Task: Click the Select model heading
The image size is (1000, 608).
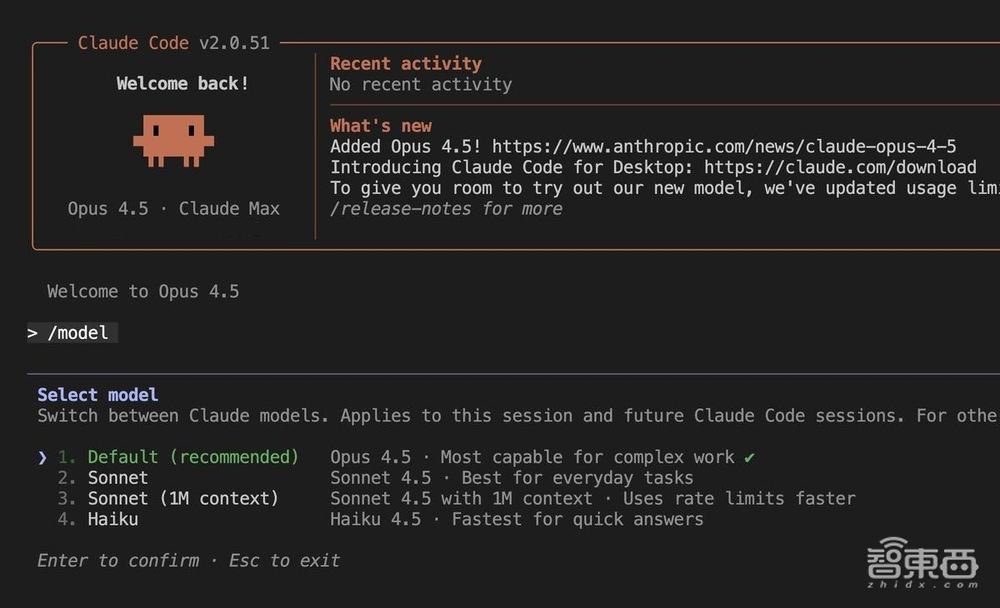Action: click(98, 395)
